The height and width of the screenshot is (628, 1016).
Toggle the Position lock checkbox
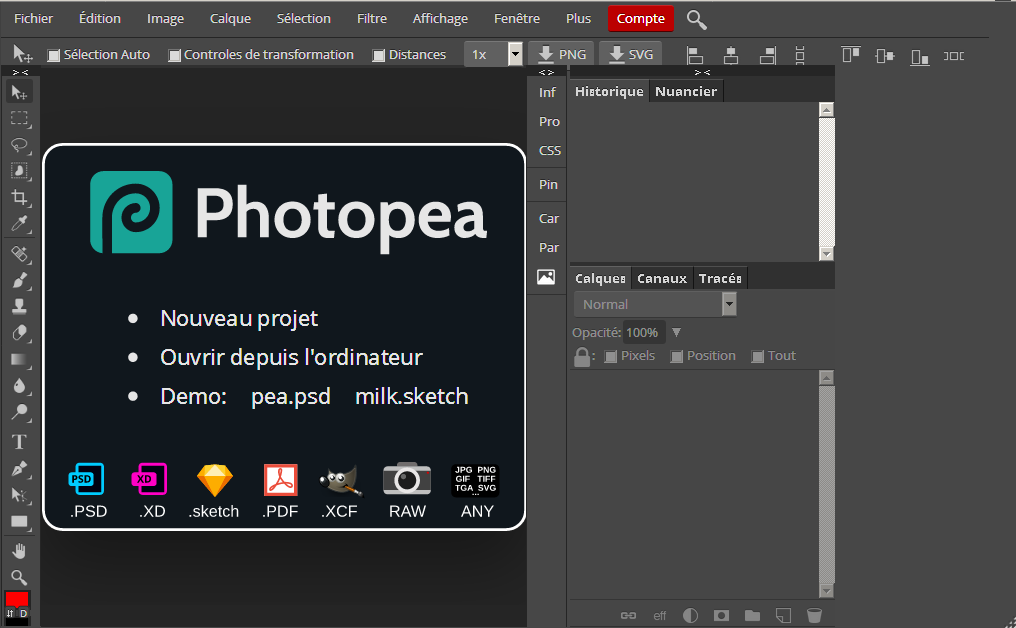coord(676,356)
